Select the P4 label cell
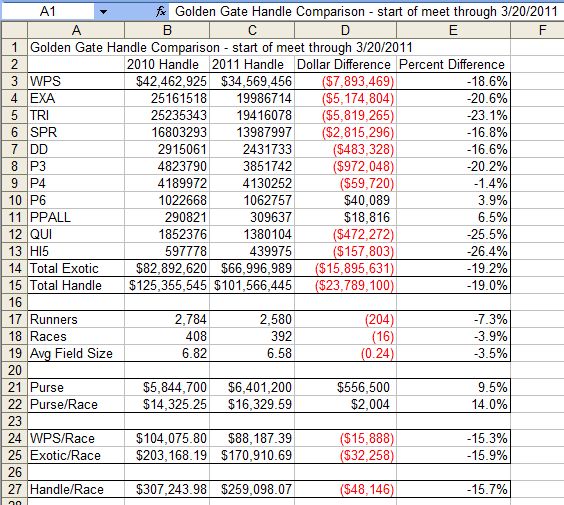The height and width of the screenshot is (505, 564). click(76, 183)
